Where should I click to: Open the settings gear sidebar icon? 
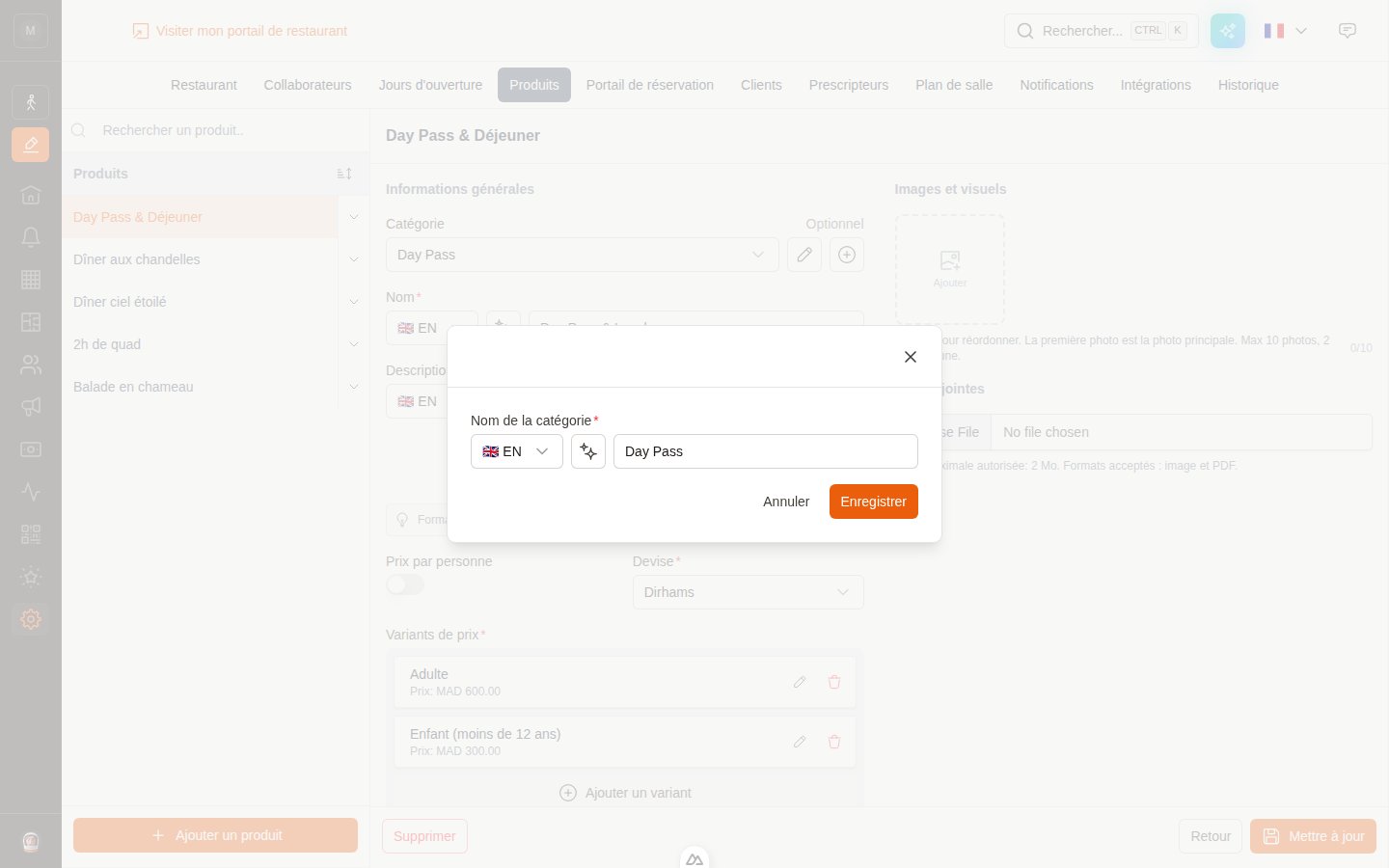[31, 619]
